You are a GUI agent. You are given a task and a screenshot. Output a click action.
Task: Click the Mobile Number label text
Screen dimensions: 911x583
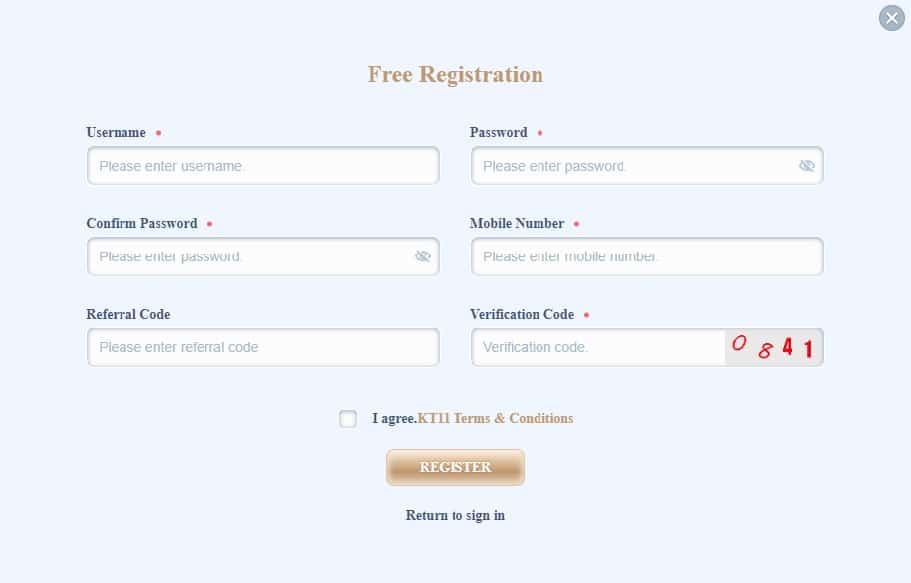(517, 223)
